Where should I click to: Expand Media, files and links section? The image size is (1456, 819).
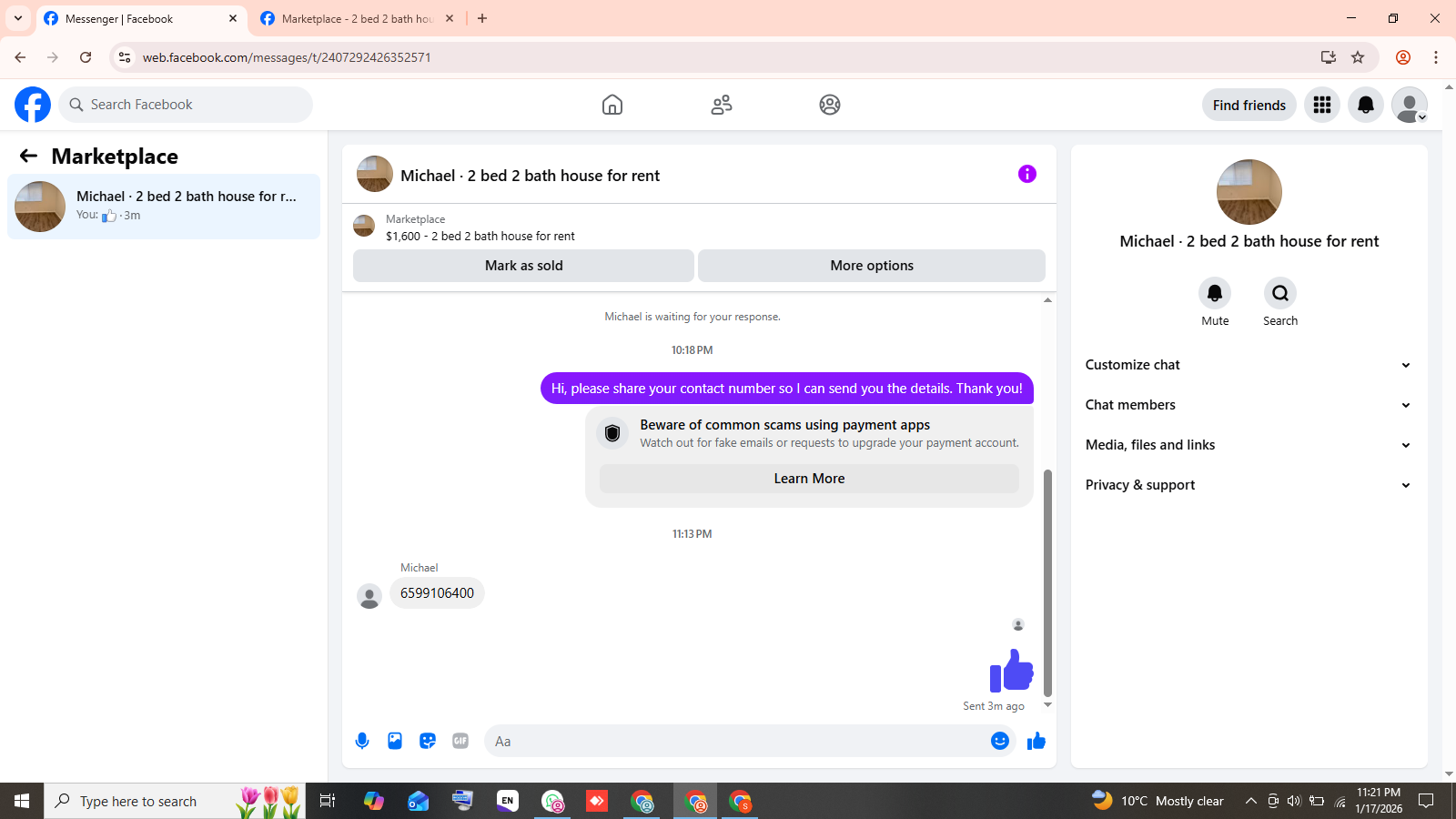[1249, 445]
